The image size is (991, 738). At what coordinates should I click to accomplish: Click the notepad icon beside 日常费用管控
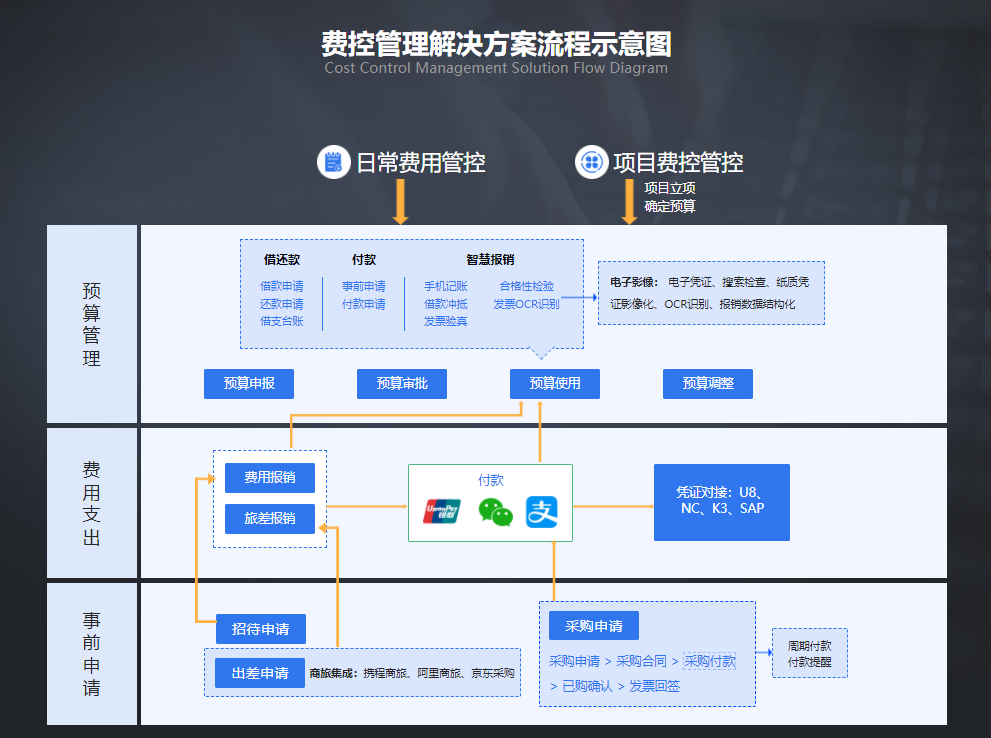coord(334,162)
